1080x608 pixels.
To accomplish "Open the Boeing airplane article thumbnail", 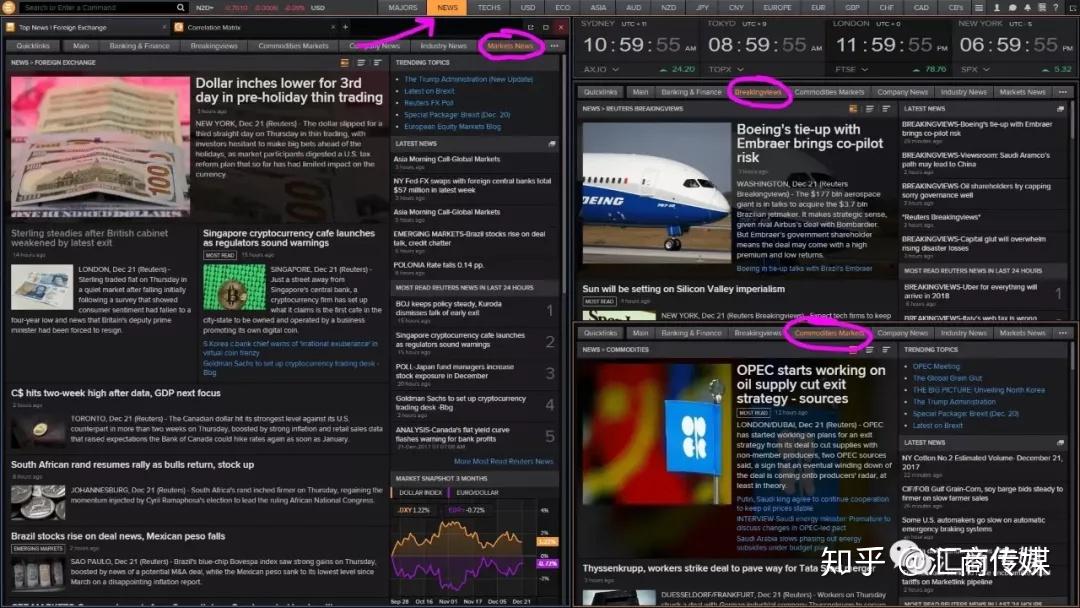I will pos(656,193).
